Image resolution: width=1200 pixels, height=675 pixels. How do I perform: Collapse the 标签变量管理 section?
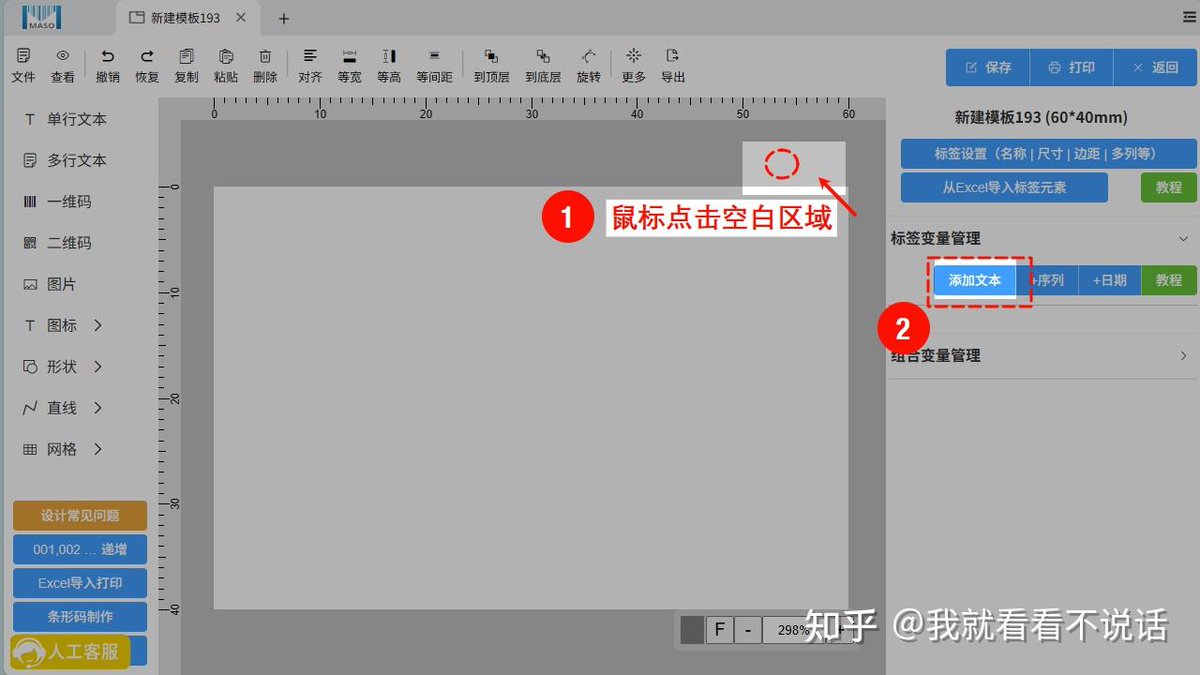click(x=1184, y=238)
